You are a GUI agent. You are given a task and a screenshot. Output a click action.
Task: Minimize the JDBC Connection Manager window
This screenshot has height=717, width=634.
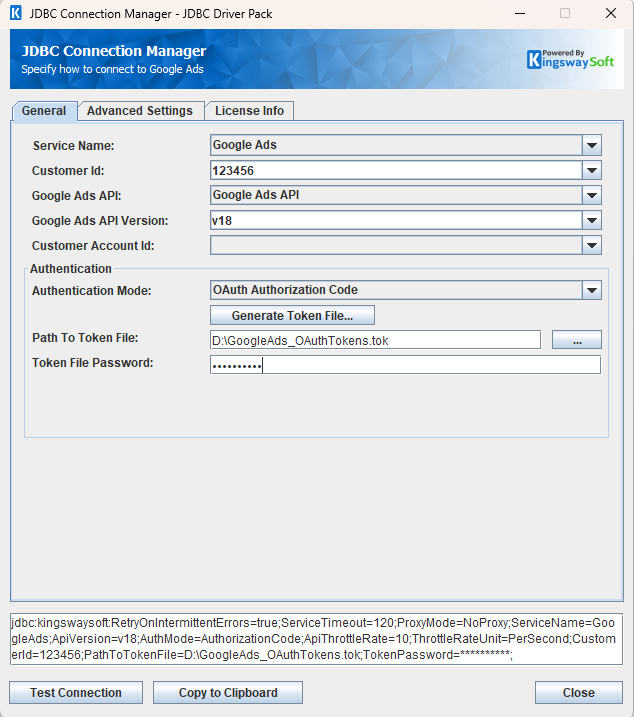pyautogui.click(x=520, y=13)
